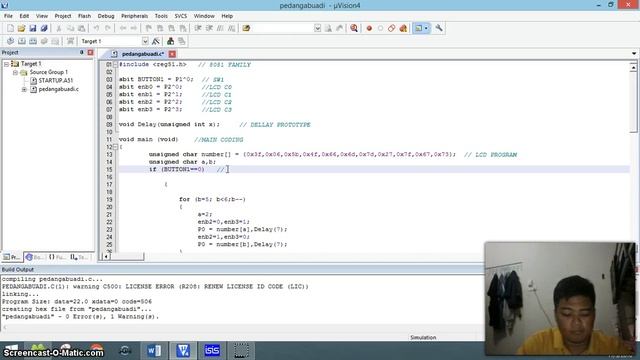Collapse code fold at line 01
The width and height of the screenshot is (640, 360).
pyautogui.click(x=116, y=64)
